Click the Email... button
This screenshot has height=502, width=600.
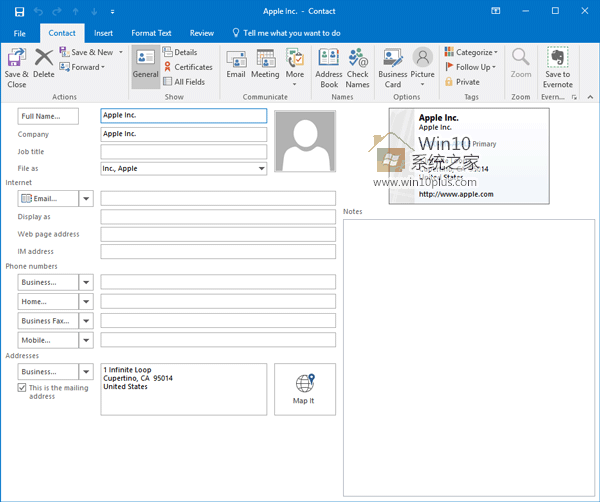pos(48,199)
